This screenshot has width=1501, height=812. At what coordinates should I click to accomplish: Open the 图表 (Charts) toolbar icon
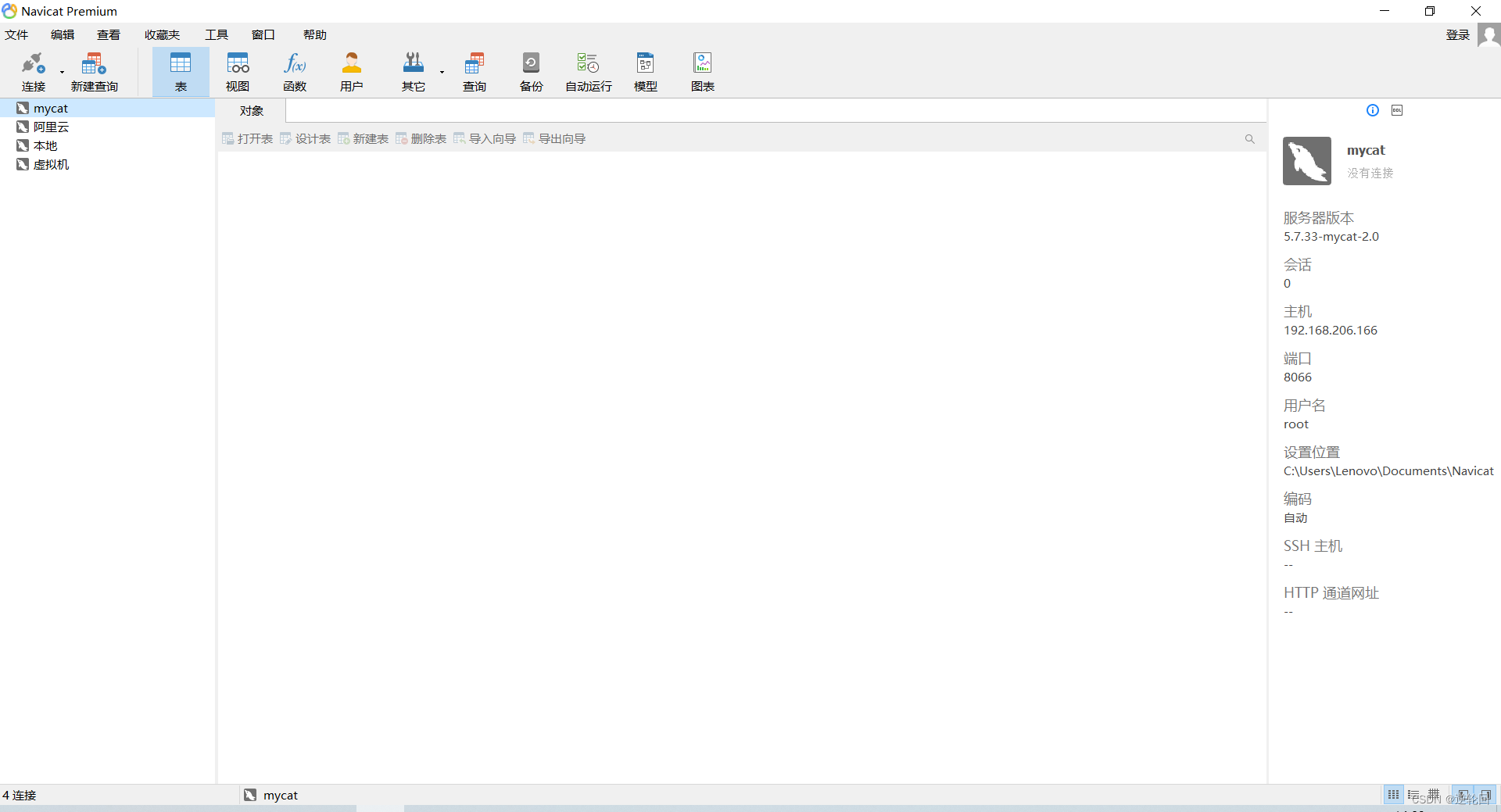click(x=702, y=71)
